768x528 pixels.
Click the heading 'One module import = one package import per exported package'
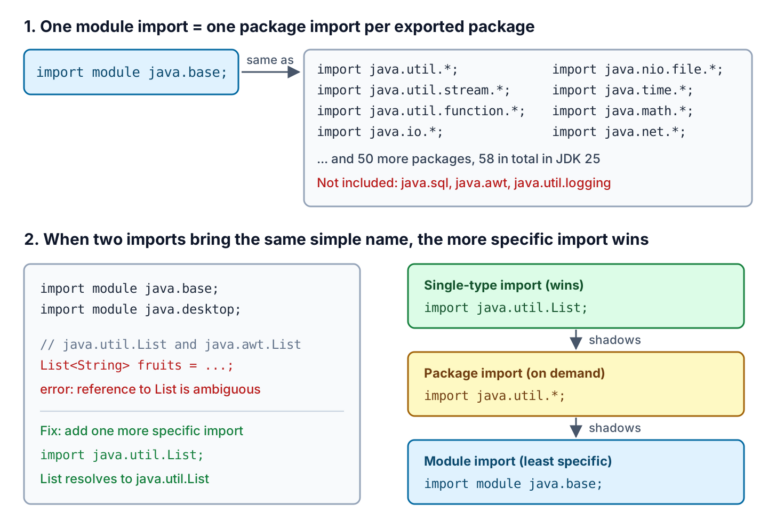click(x=279, y=26)
